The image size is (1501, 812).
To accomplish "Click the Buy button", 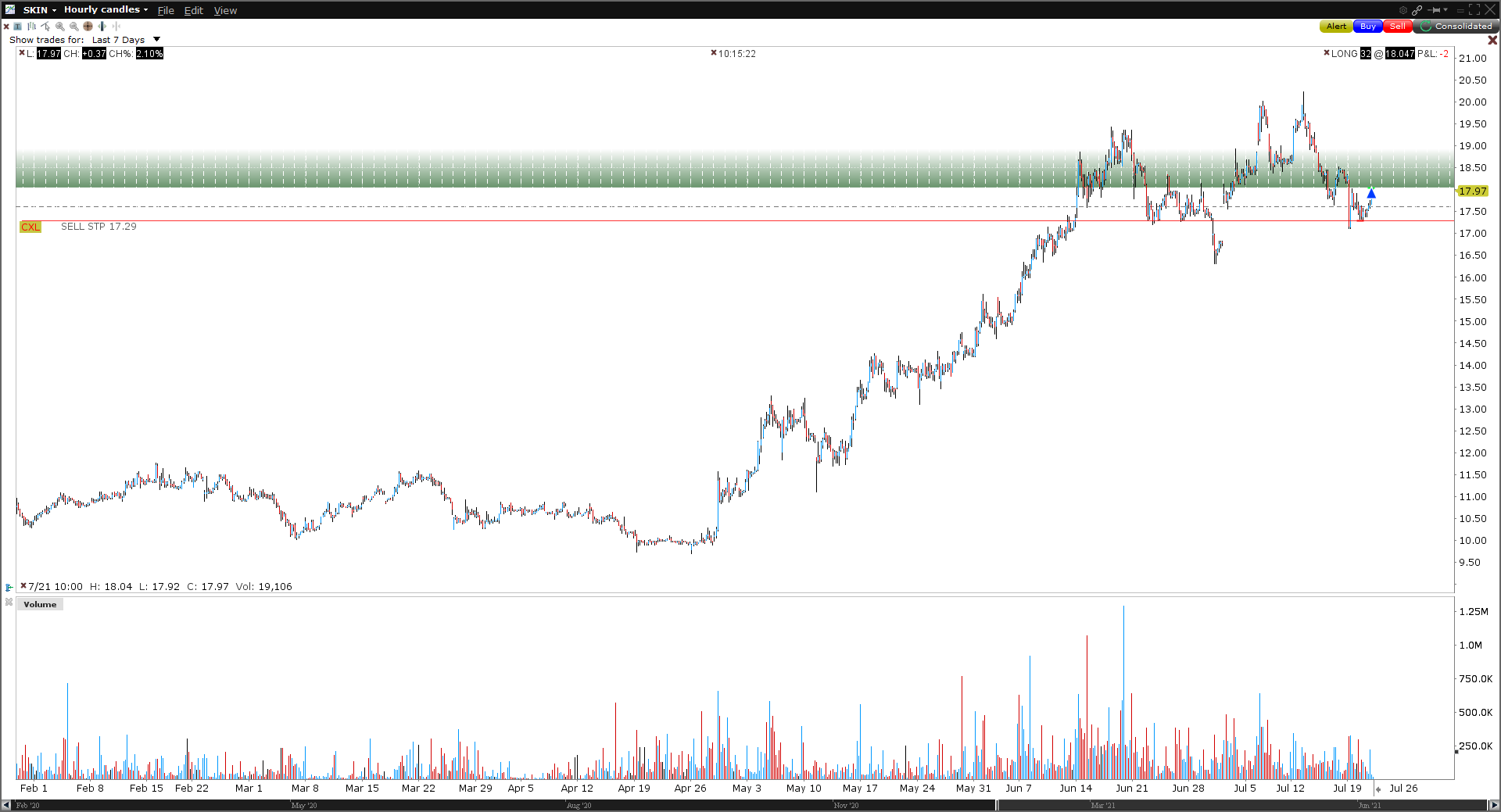I will click(x=1368, y=26).
